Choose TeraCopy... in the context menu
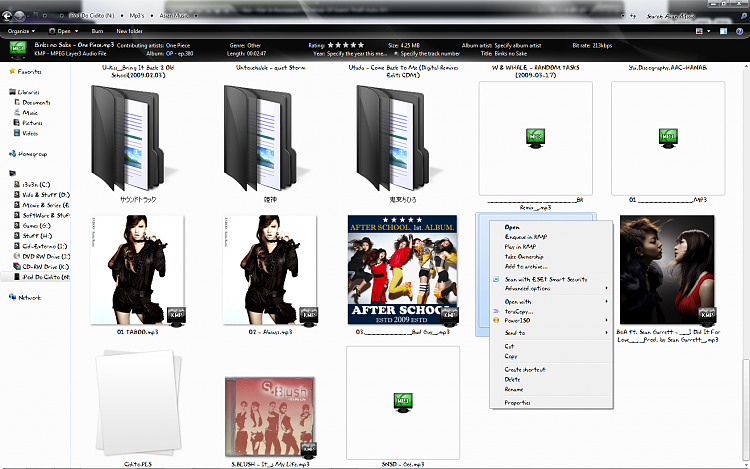The width and height of the screenshot is (750, 469). (519, 311)
